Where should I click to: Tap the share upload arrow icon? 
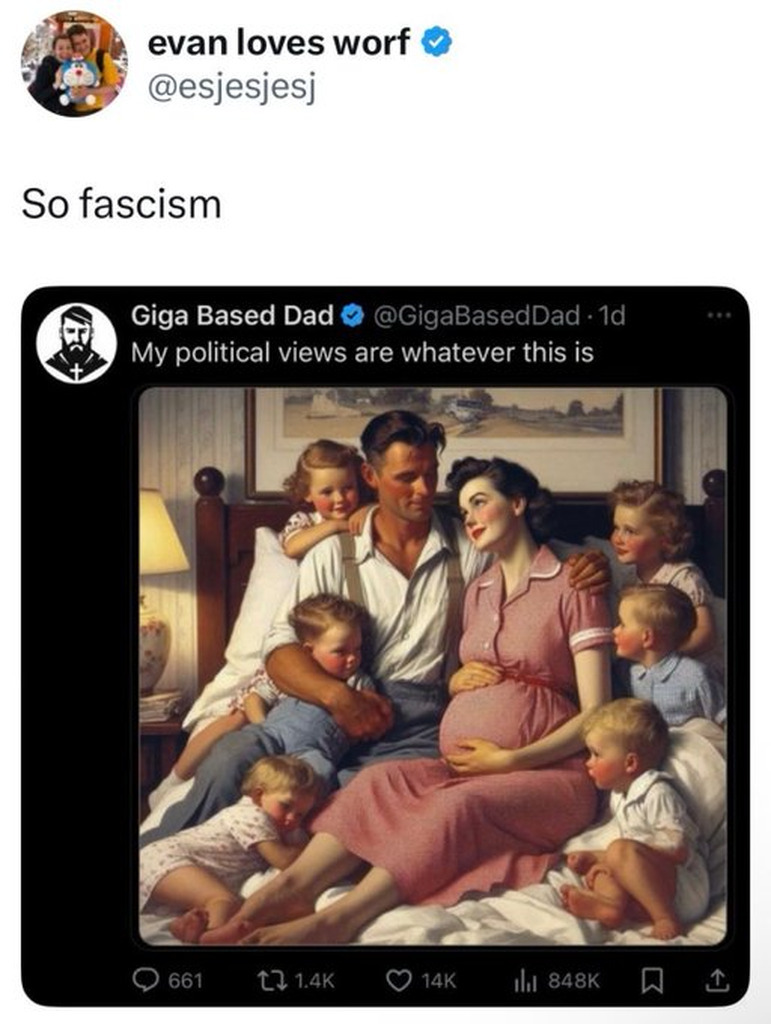tap(715, 980)
